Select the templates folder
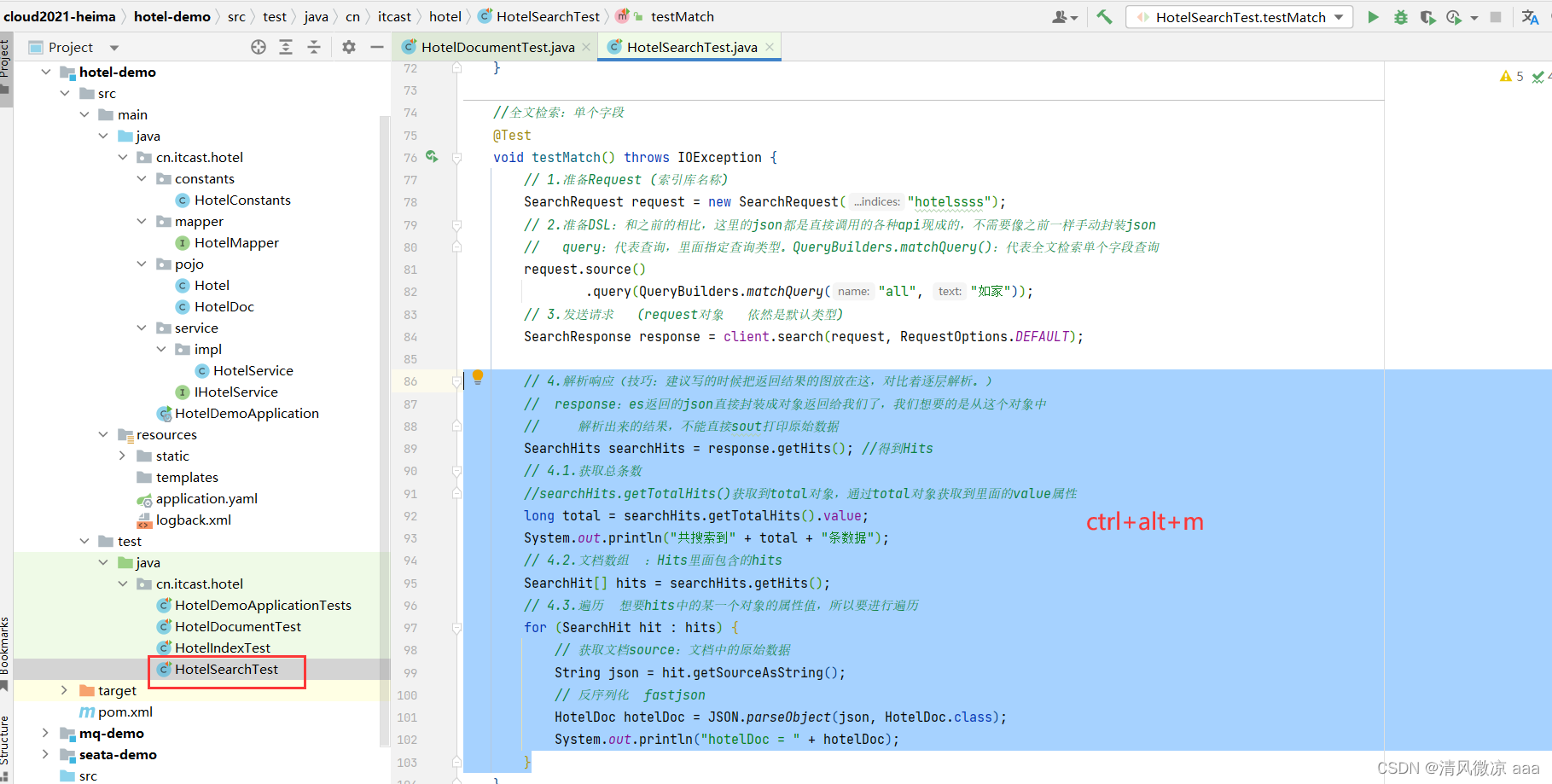1552x784 pixels. pos(177,477)
